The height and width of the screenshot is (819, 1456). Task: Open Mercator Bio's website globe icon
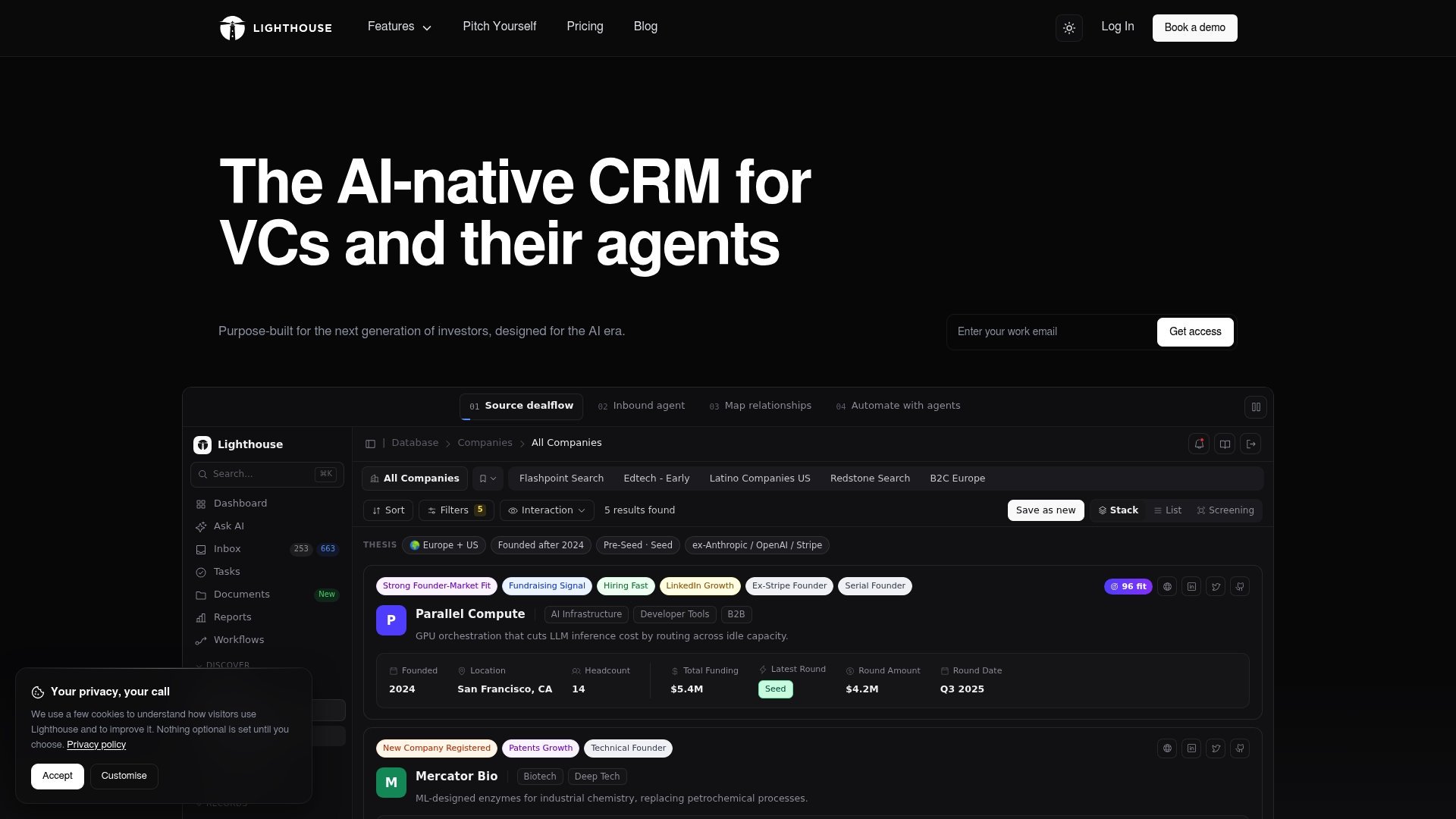[1167, 748]
